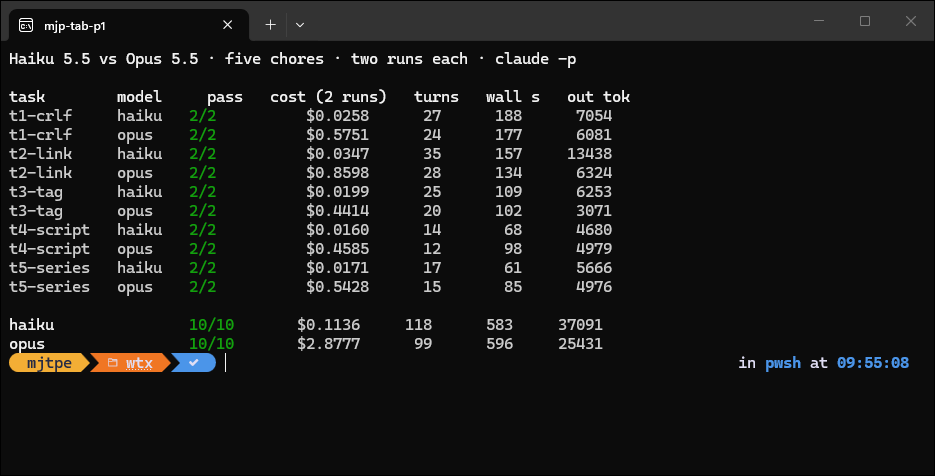Click the turns value 35
This screenshot has width=935, height=476.
coord(432,154)
